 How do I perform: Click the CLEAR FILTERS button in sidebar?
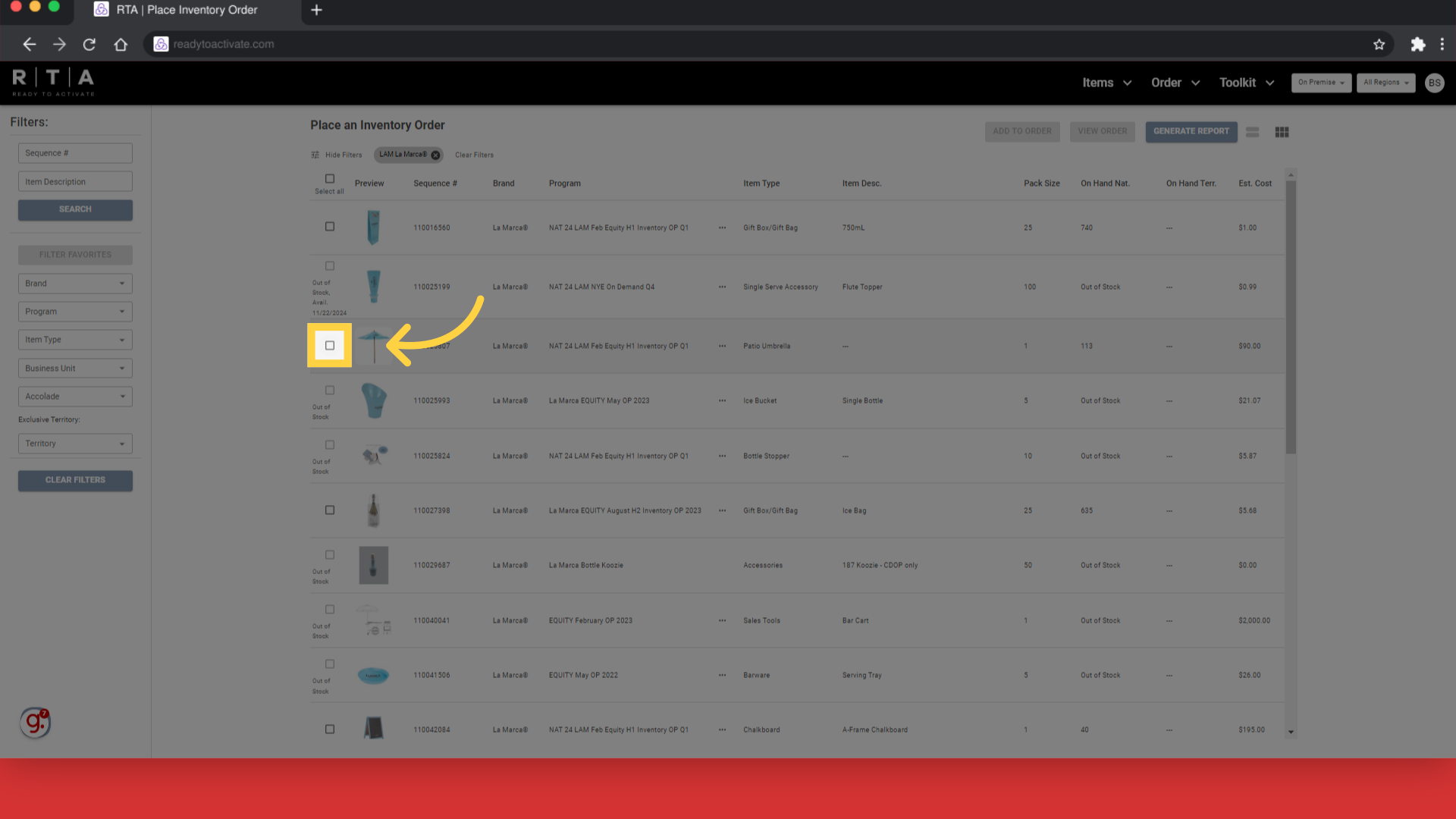[75, 481]
